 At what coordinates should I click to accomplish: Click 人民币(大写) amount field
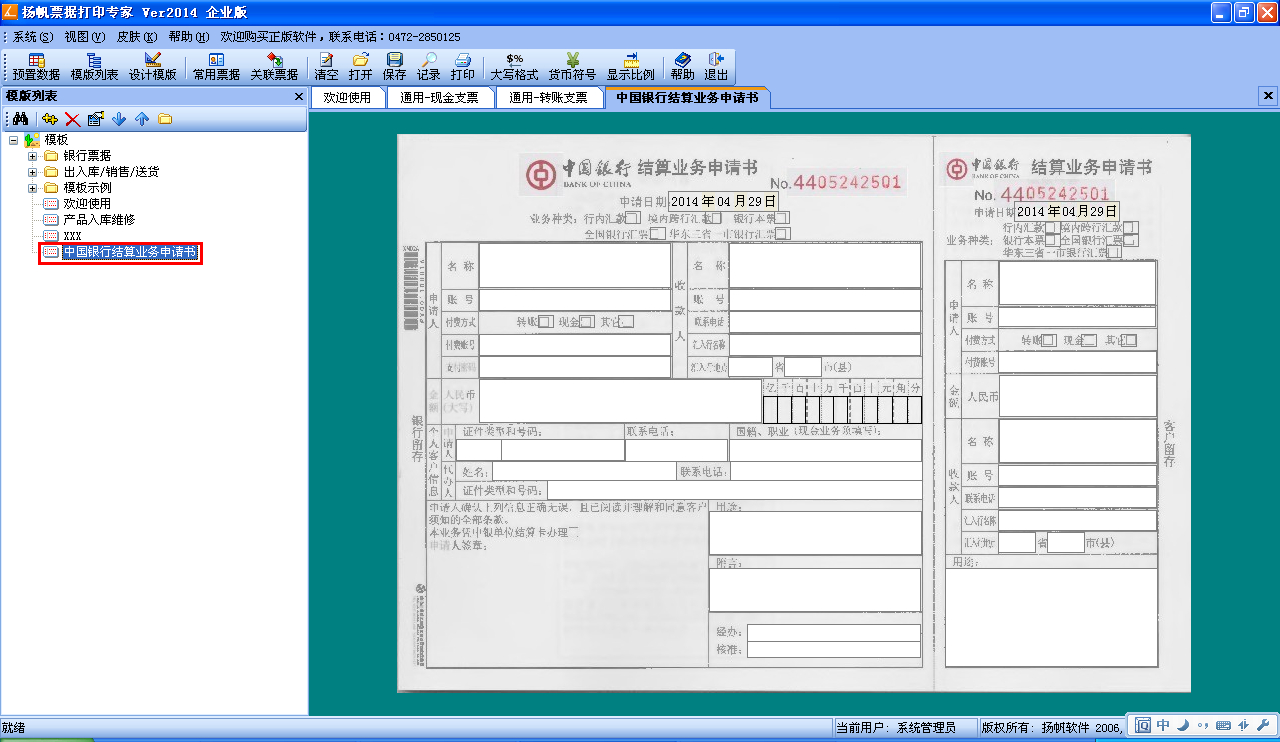pyautogui.click(x=620, y=401)
